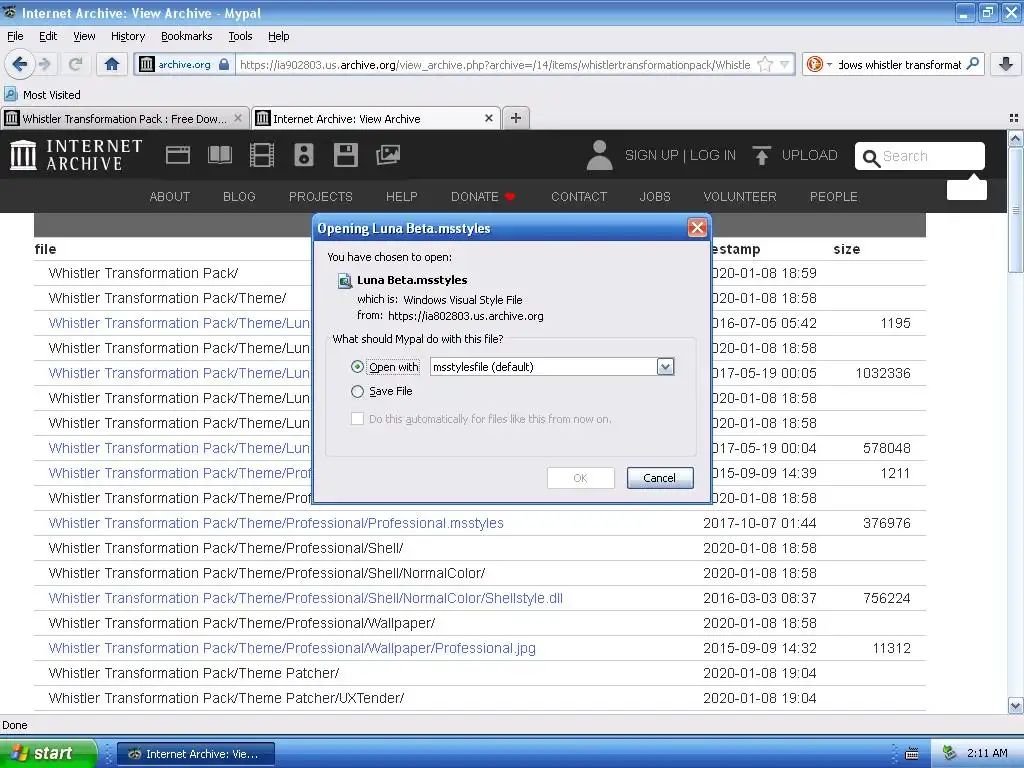Open the Audio speaker icon
The image size is (1024, 768).
(x=304, y=155)
